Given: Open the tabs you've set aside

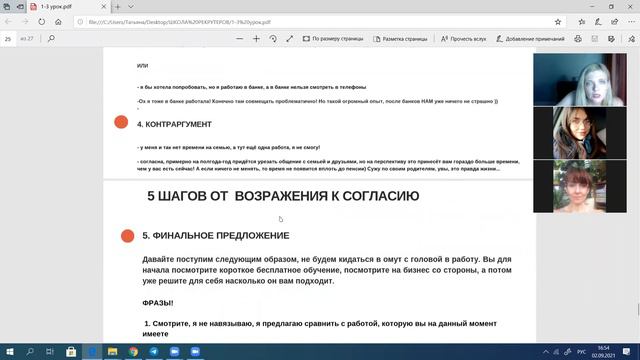Looking at the screenshot, I should coord(7,7).
